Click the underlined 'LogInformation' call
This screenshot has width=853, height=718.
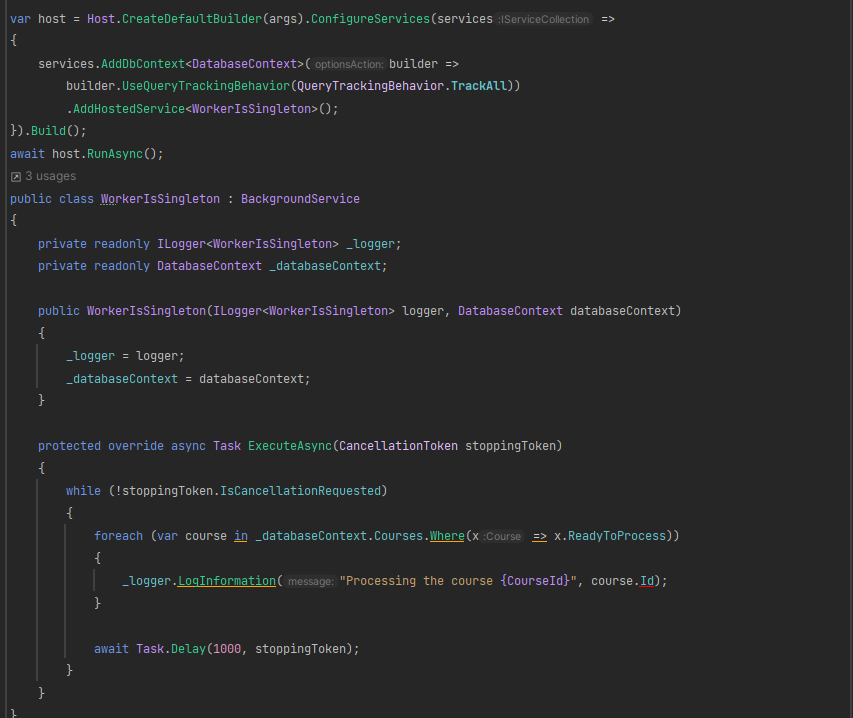pyautogui.click(x=227, y=581)
